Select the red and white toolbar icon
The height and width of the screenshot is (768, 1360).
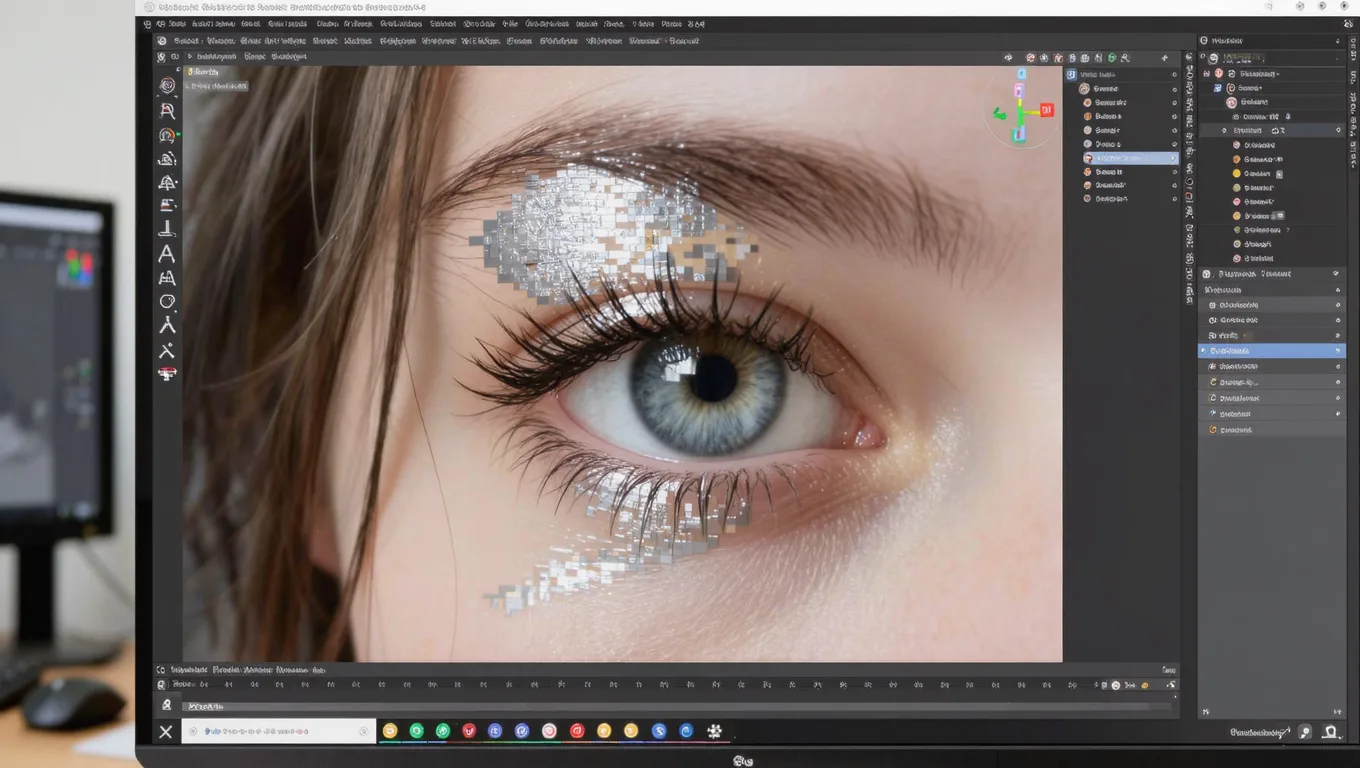point(167,374)
